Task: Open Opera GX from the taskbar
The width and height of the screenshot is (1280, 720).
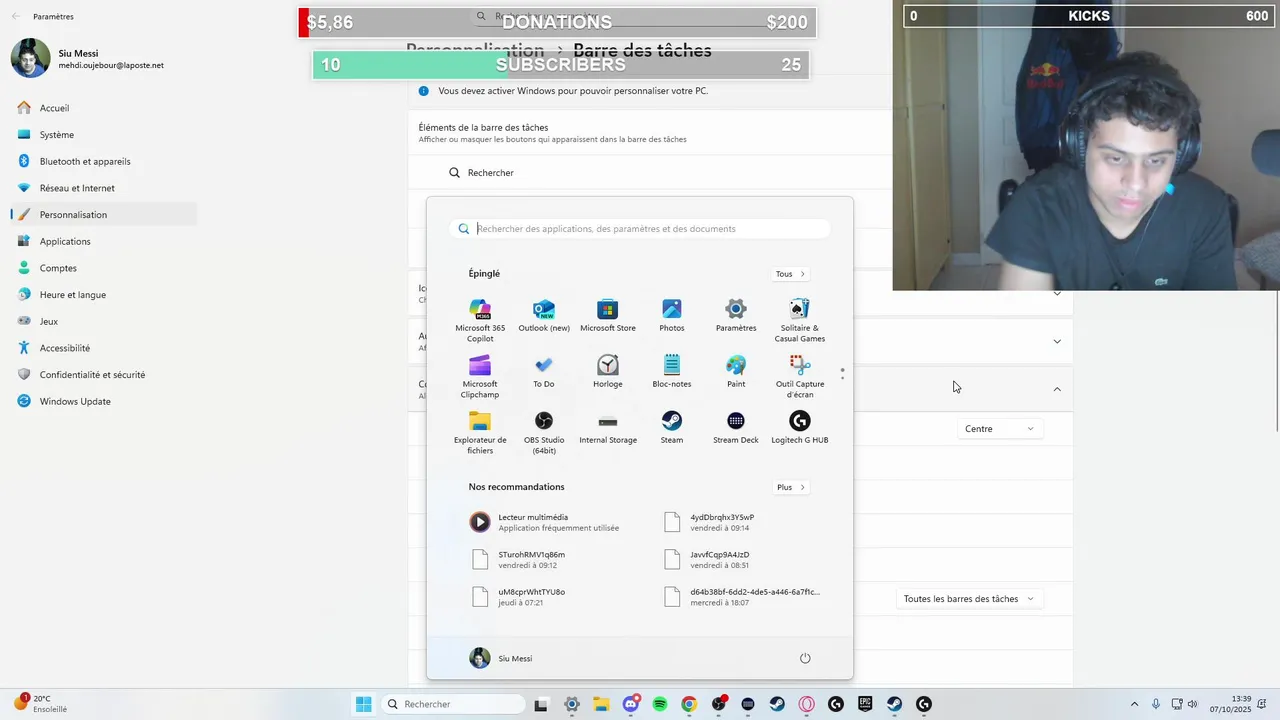Action: click(x=807, y=704)
